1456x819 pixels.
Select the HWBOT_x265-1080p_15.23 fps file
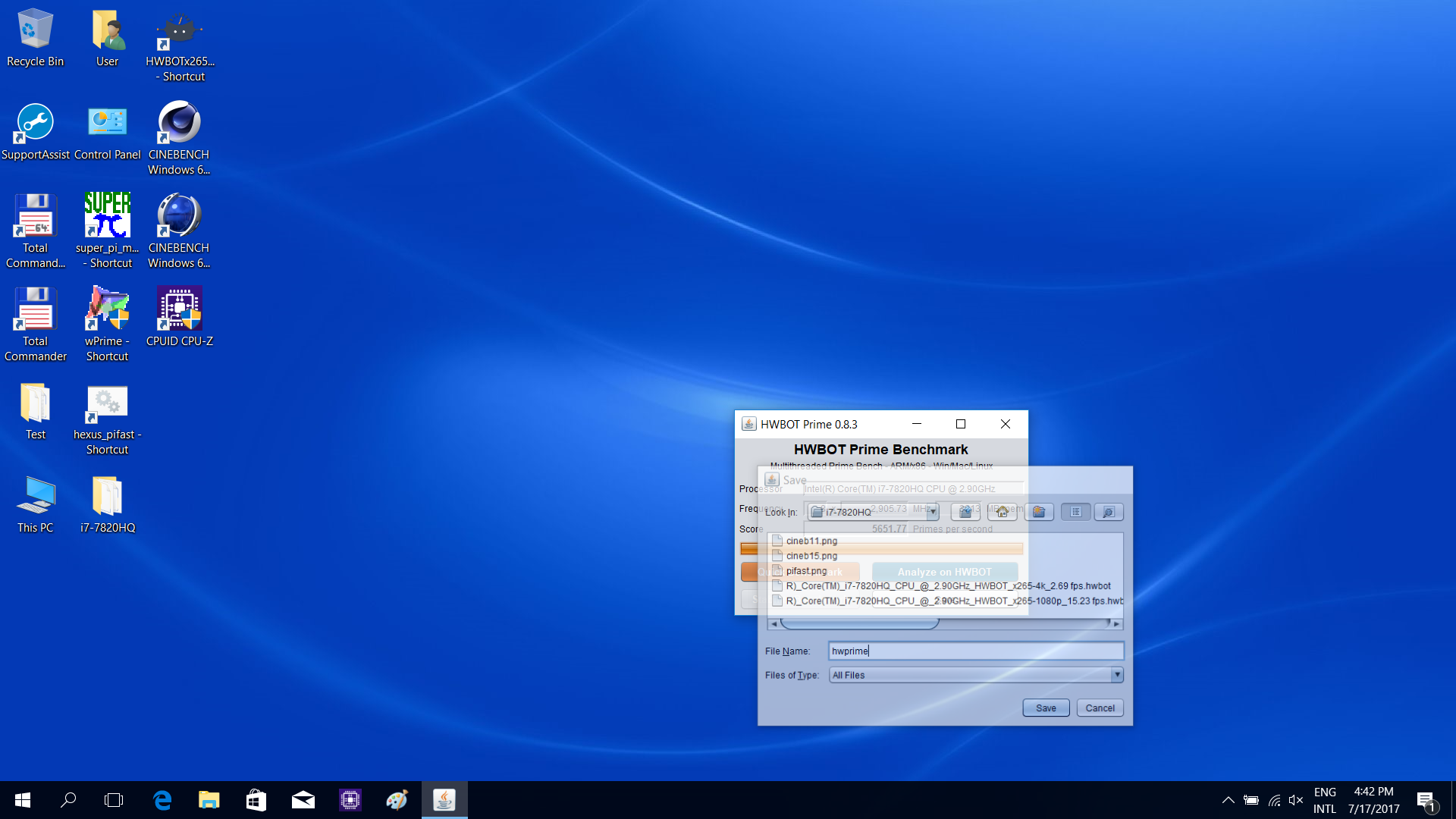coord(947,601)
